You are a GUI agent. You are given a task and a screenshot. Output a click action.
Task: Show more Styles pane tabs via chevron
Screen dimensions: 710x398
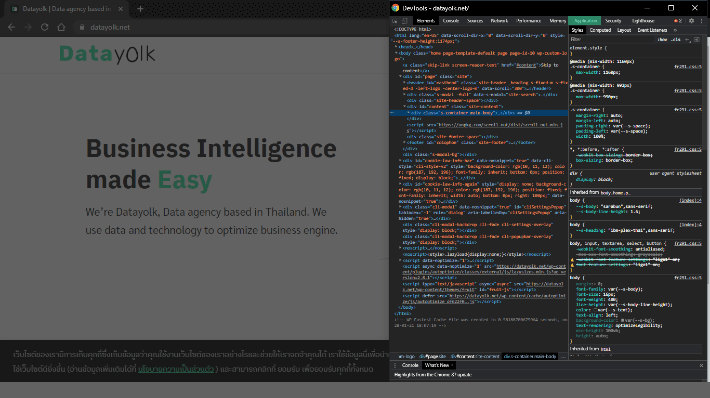(x=675, y=30)
